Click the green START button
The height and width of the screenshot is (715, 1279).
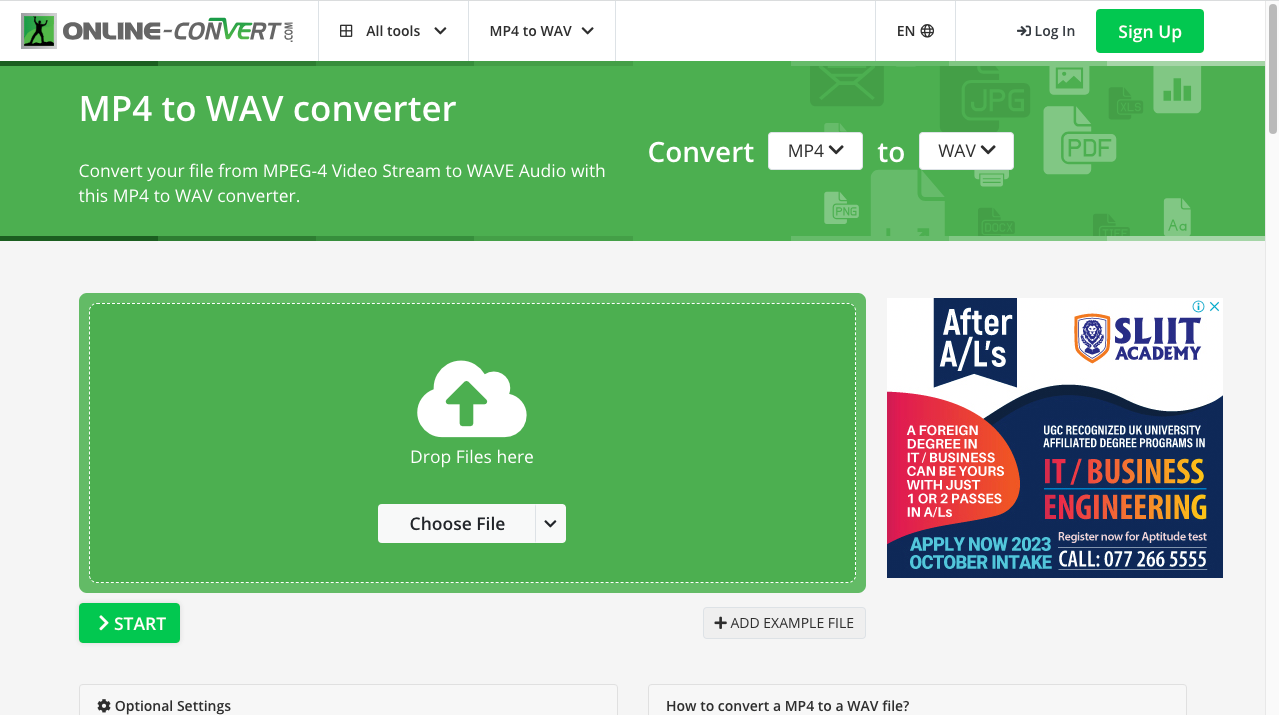tap(129, 623)
